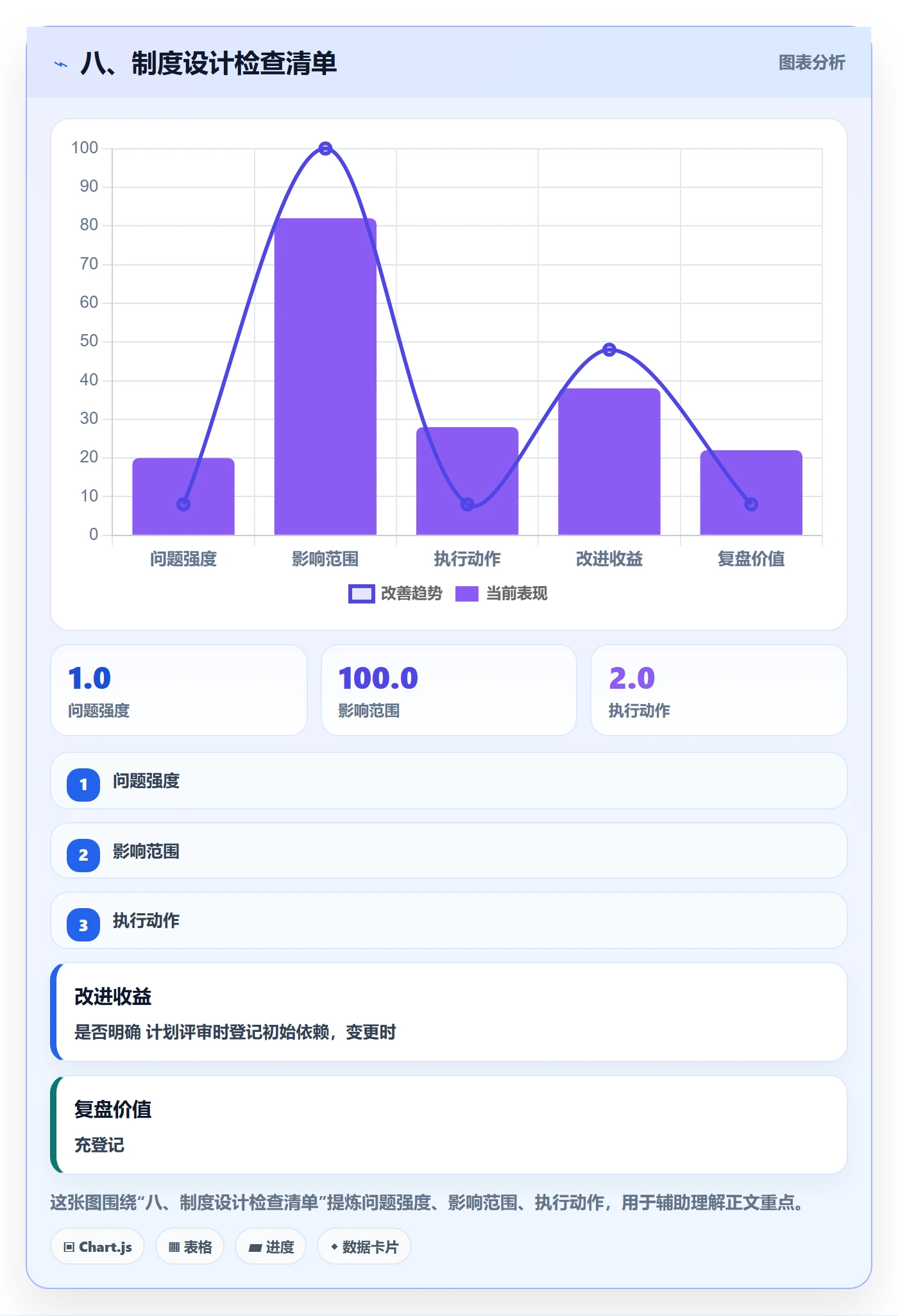Click the trend line peak point at 100
Image resolution: width=898 pixels, height=1316 pixels.
pos(325,148)
